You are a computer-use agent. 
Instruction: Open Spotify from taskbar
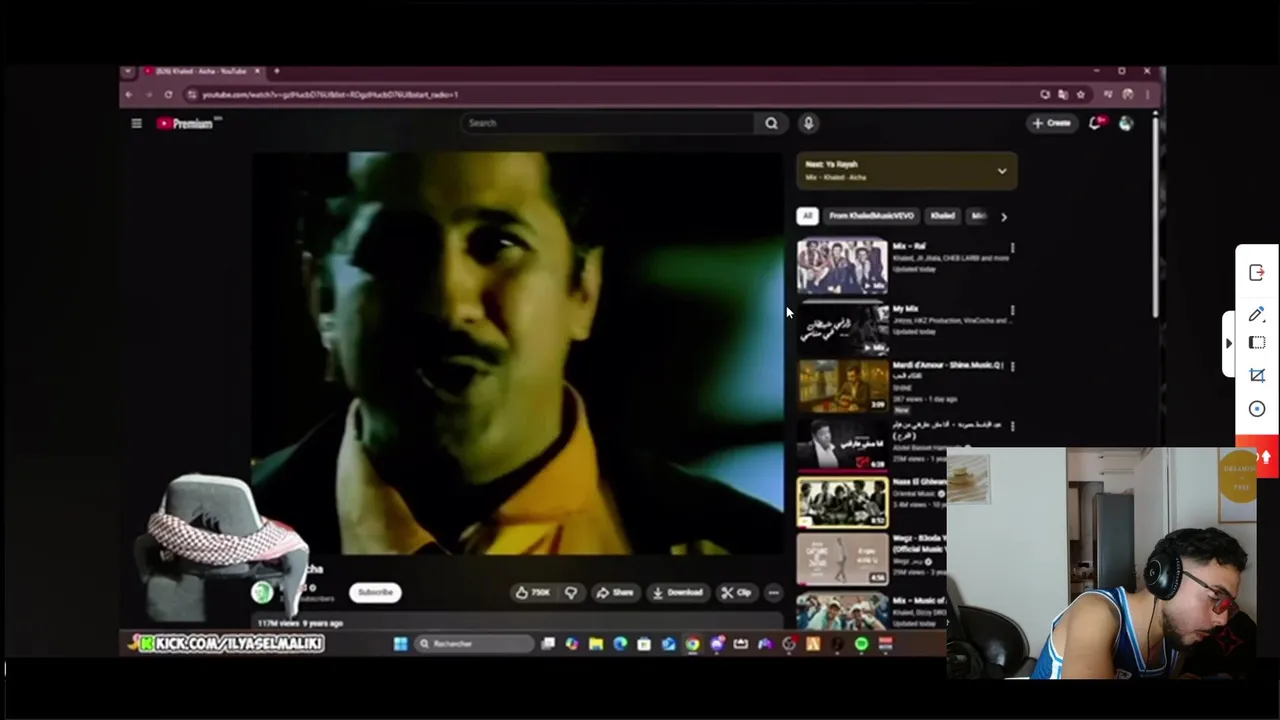coord(861,644)
